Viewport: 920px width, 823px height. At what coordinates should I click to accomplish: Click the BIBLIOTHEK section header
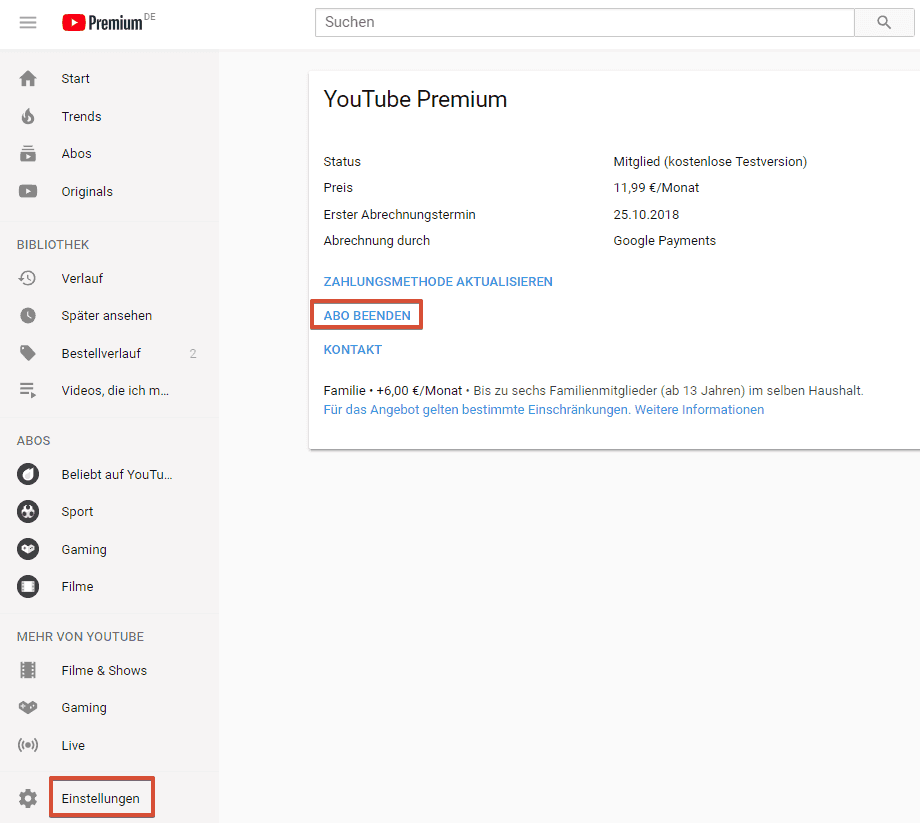[53, 245]
